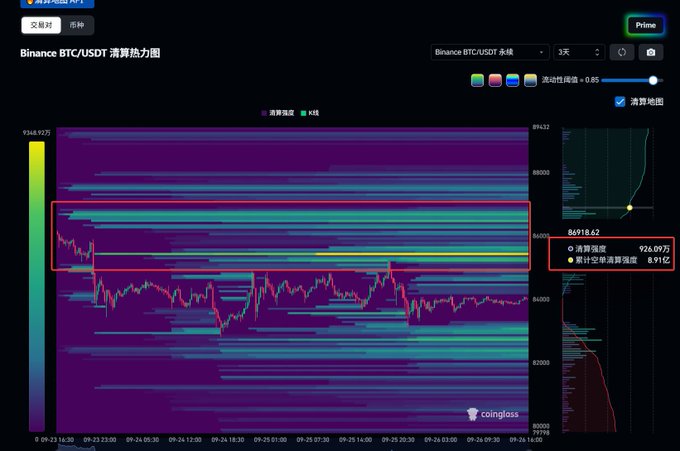This screenshot has width=680, height=451.
Task: Click the 09-26 16:00 time axis label
Action: (x=526, y=440)
